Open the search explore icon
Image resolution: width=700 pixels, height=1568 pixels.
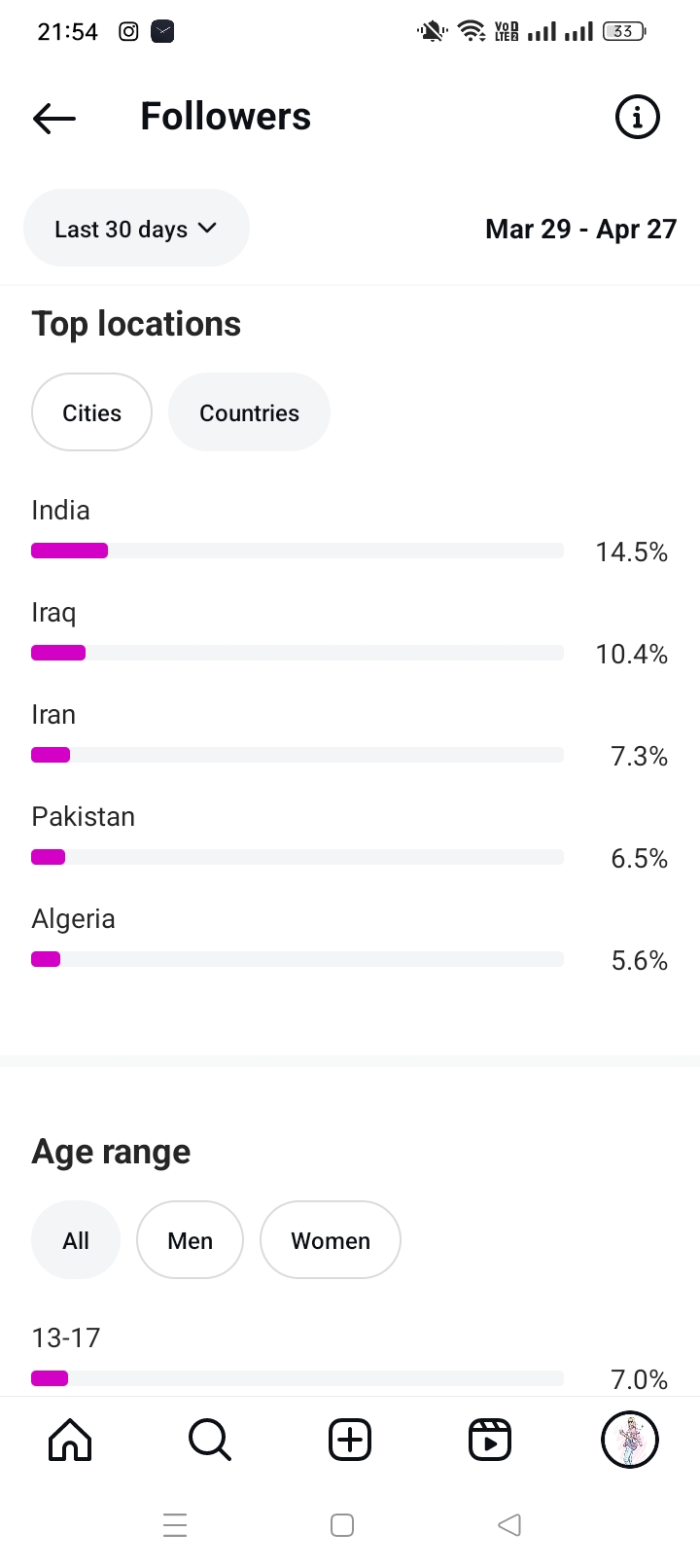(209, 1440)
